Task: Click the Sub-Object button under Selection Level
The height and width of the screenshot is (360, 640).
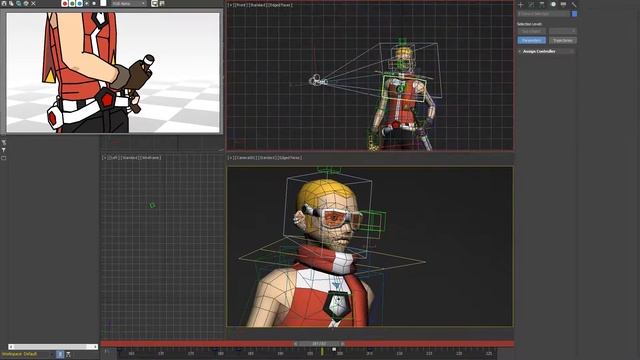Action: [x=531, y=31]
